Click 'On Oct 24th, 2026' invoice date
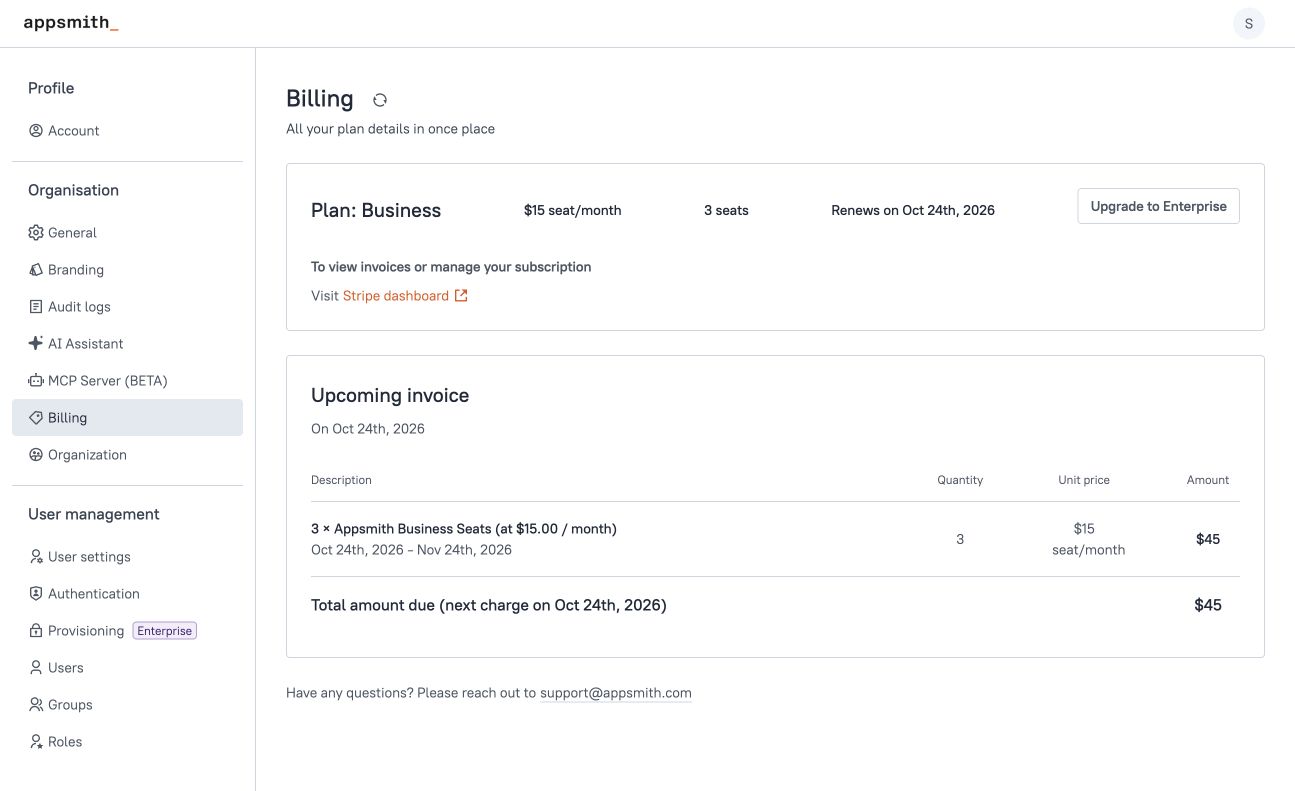This screenshot has height=791, width=1295. click(368, 429)
